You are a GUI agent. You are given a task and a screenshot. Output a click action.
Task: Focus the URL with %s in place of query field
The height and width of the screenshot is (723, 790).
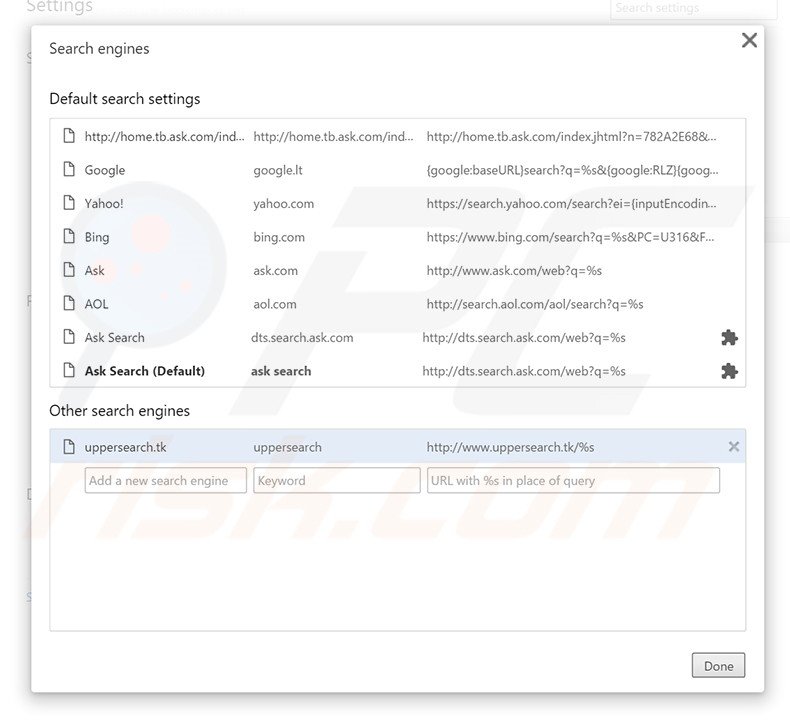point(573,480)
